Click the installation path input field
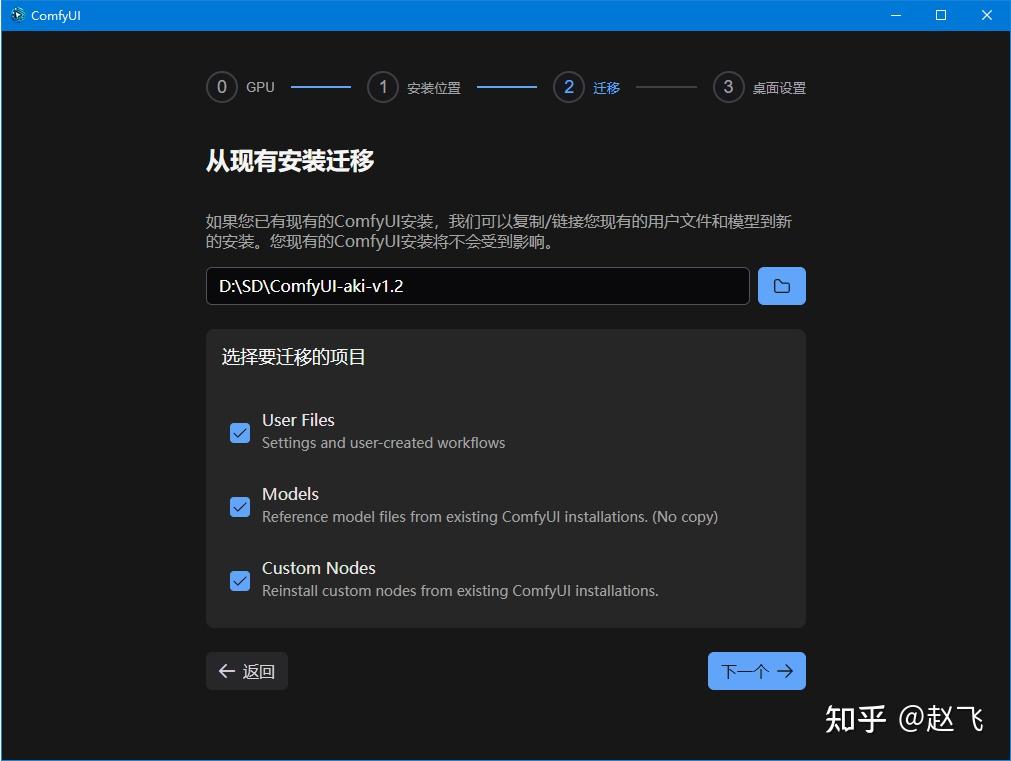Image resolution: width=1011 pixels, height=761 pixels. (478, 286)
